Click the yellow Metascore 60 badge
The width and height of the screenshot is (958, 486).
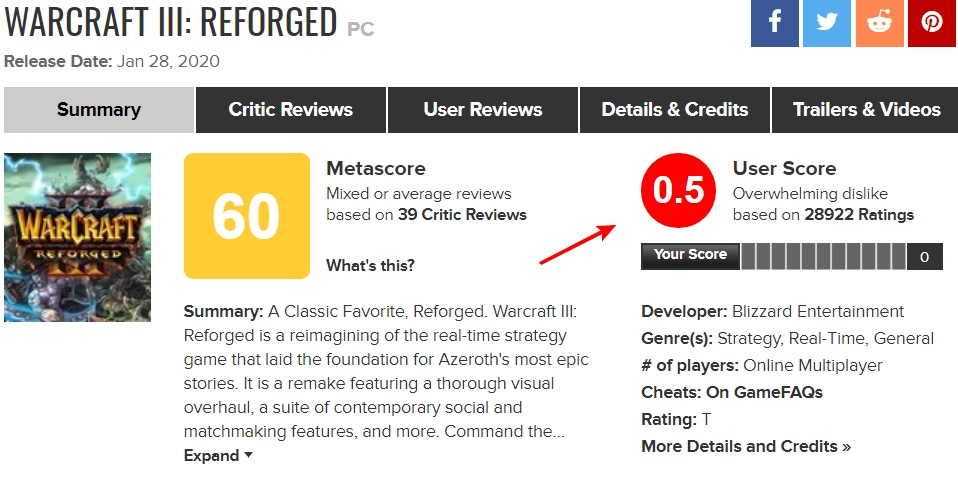click(247, 216)
